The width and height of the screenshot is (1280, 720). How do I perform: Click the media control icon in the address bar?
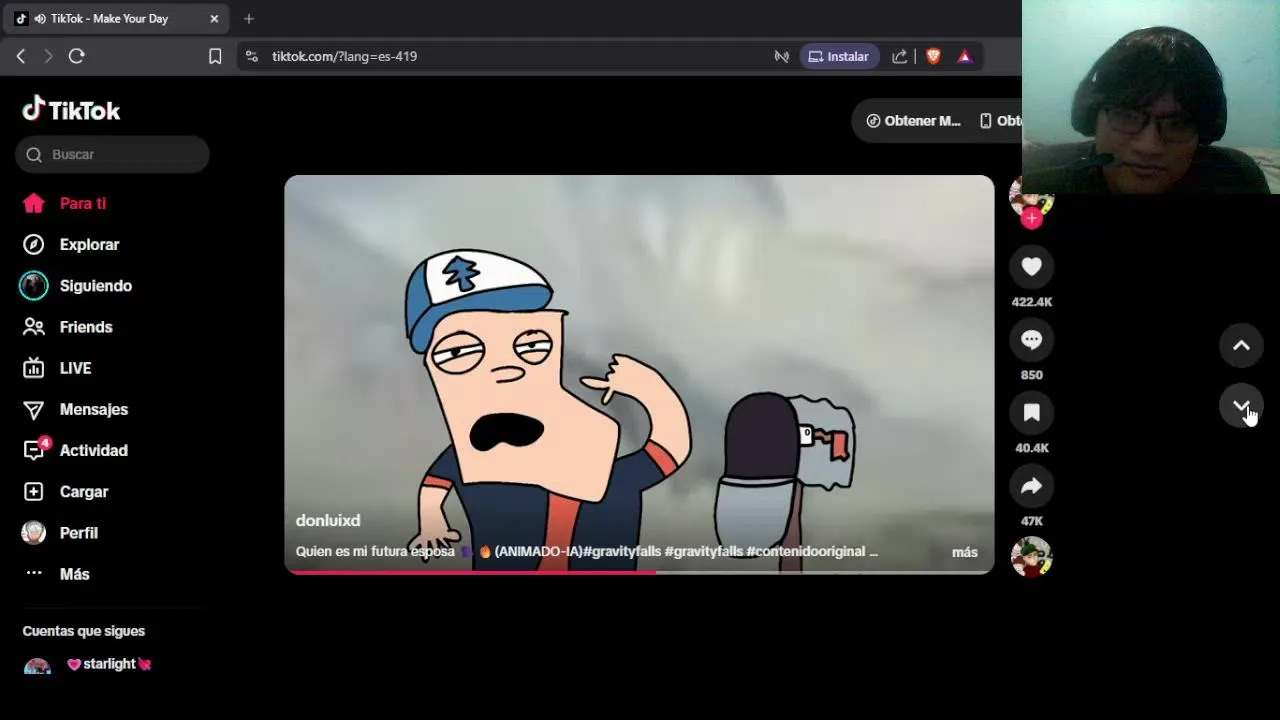[782, 56]
